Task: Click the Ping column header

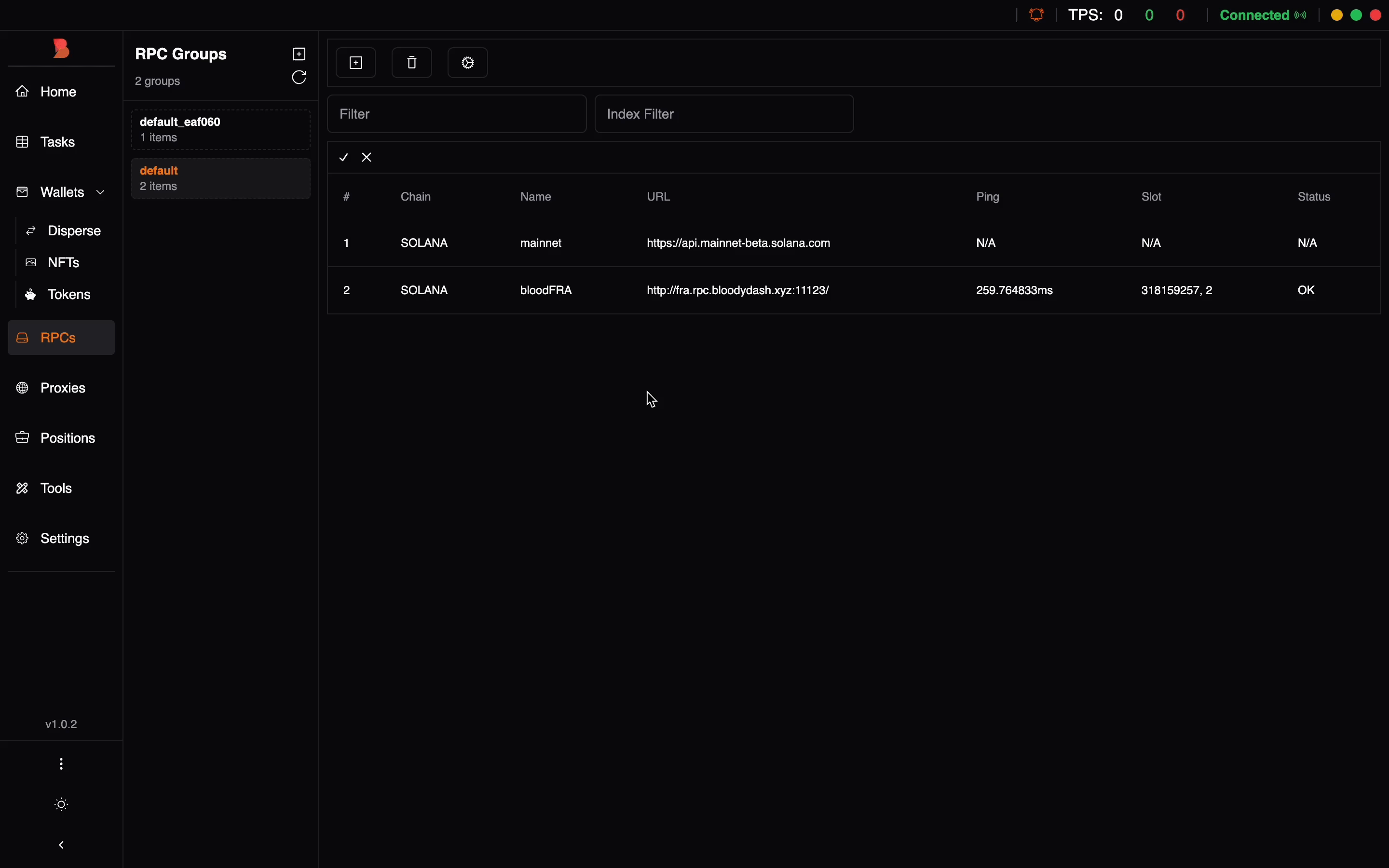Action: pos(988,197)
